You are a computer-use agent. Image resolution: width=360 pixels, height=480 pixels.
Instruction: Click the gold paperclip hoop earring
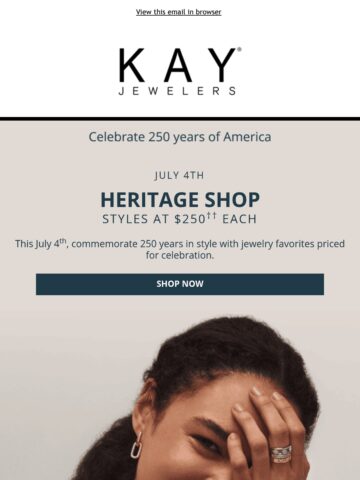136,445
